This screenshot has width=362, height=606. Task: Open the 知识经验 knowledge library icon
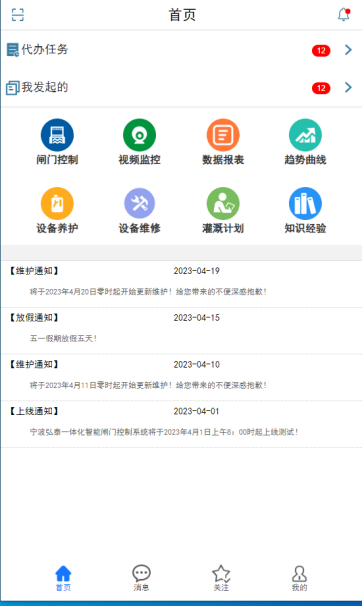pyautogui.click(x=305, y=203)
